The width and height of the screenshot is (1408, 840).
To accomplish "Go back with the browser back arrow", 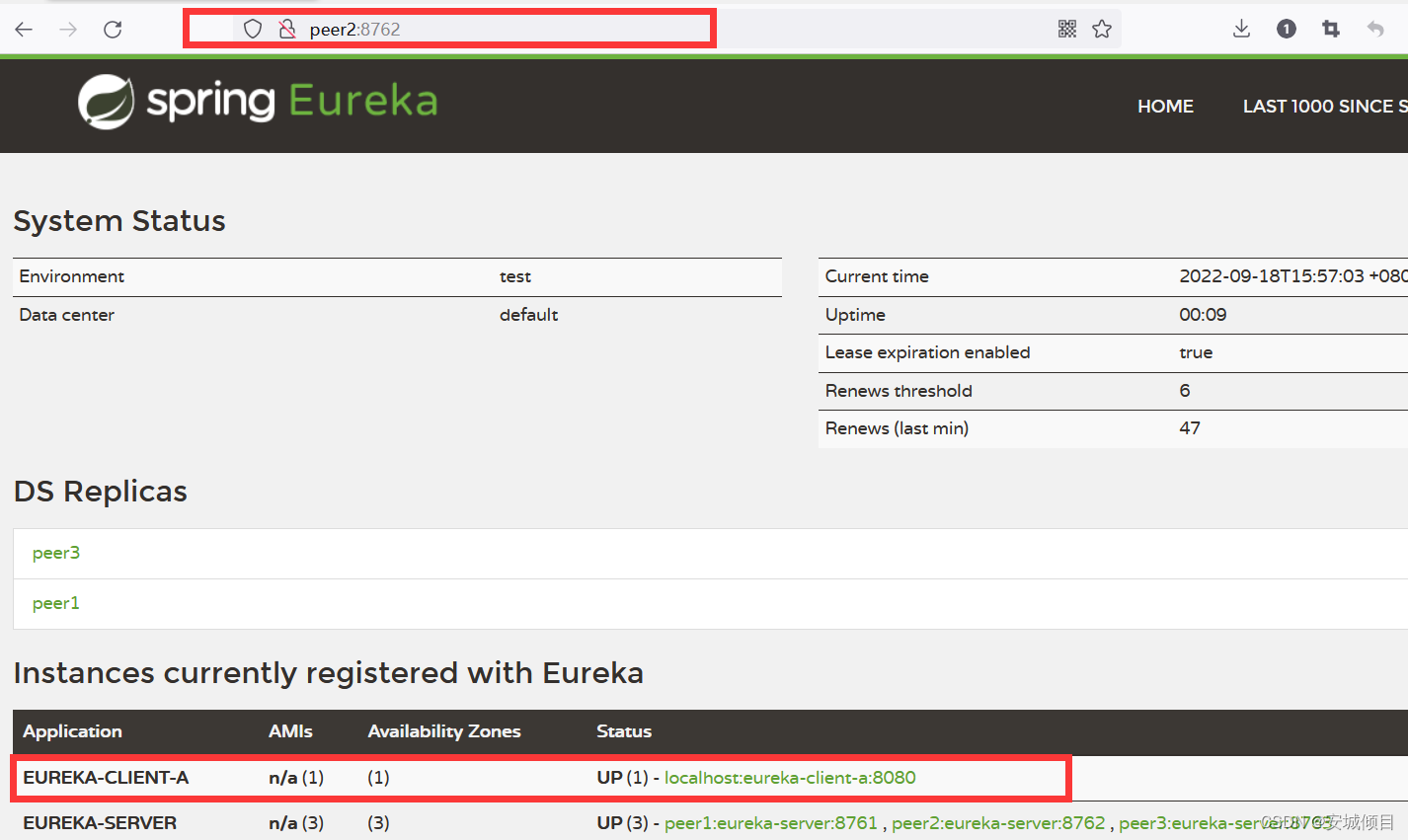I will tap(24, 30).
